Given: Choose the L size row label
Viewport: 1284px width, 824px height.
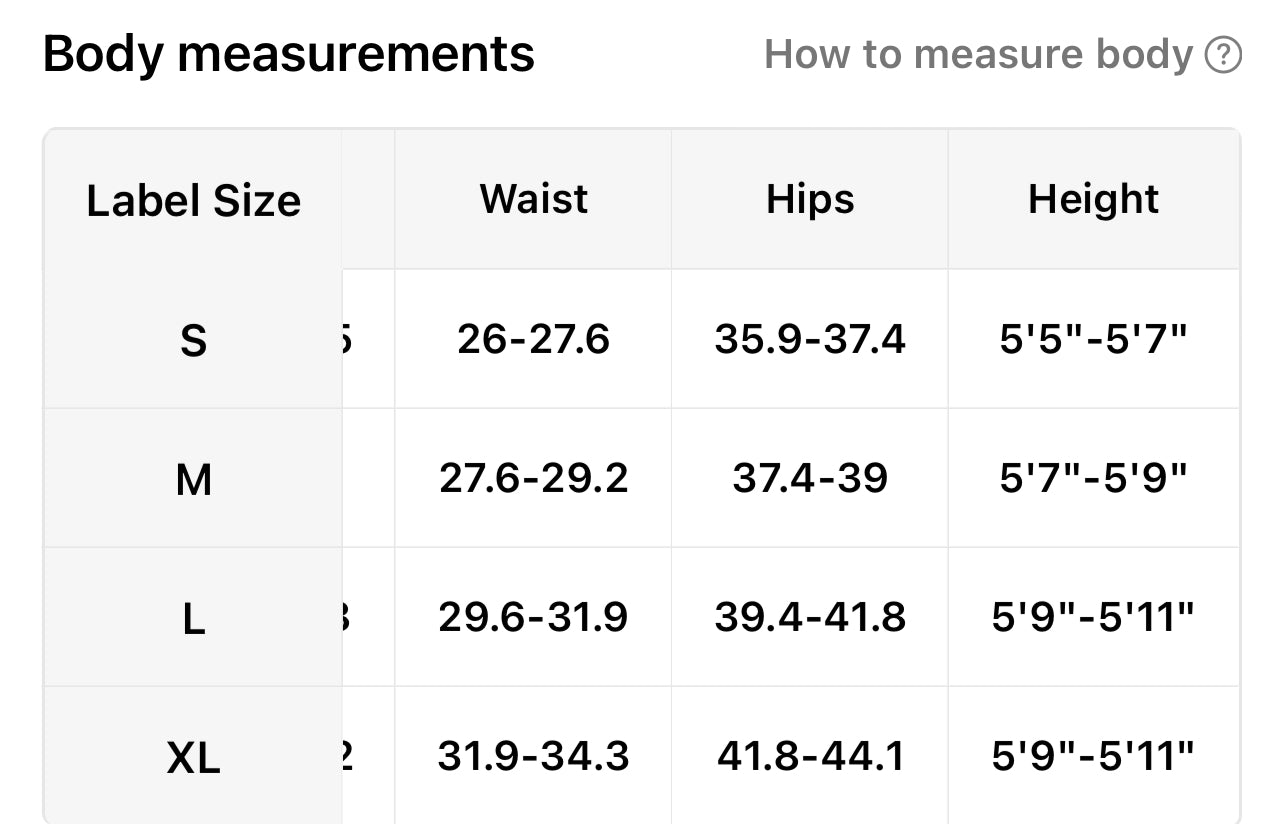Looking at the screenshot, I should coord(193,619).
